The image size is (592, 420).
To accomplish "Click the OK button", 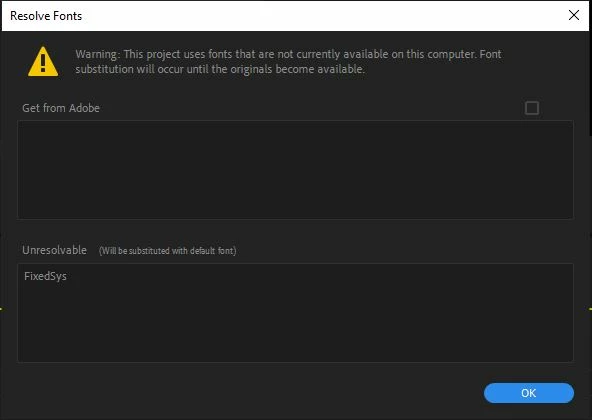I will (x=529, y=393).
